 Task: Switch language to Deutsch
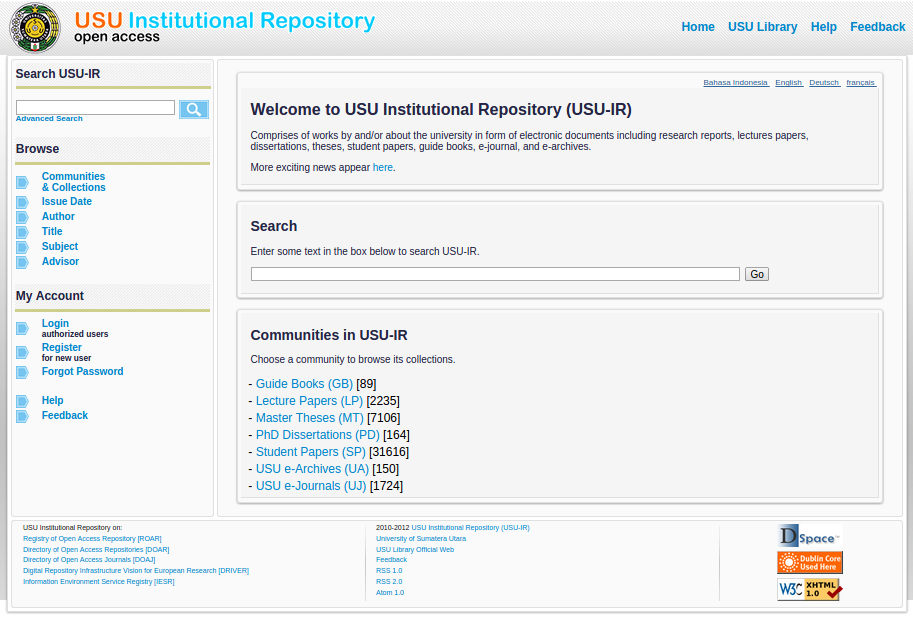pyautogui.click(x=824, y=83)
